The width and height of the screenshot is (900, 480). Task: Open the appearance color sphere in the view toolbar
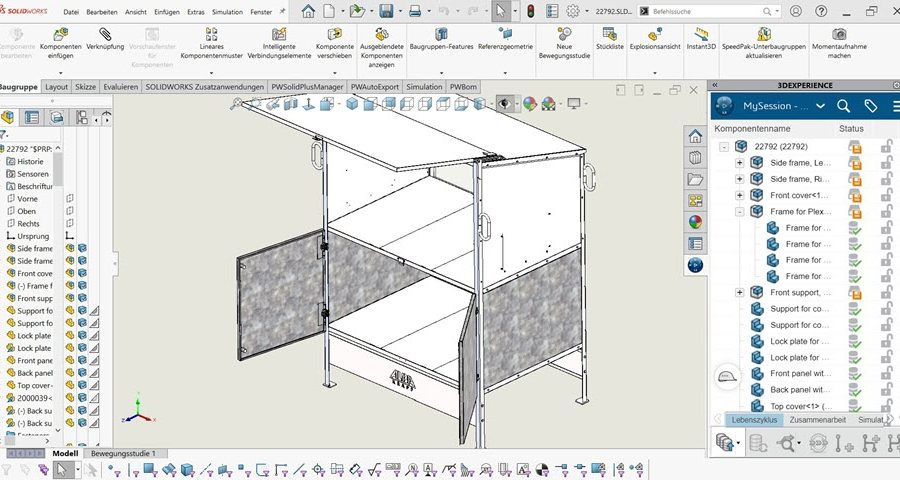529,103
